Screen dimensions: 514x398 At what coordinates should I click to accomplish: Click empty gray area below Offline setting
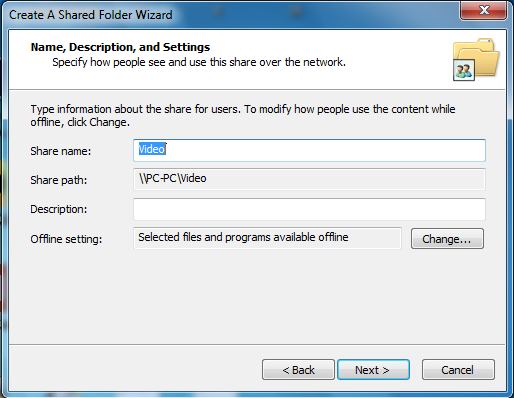(x=257, y=297)
